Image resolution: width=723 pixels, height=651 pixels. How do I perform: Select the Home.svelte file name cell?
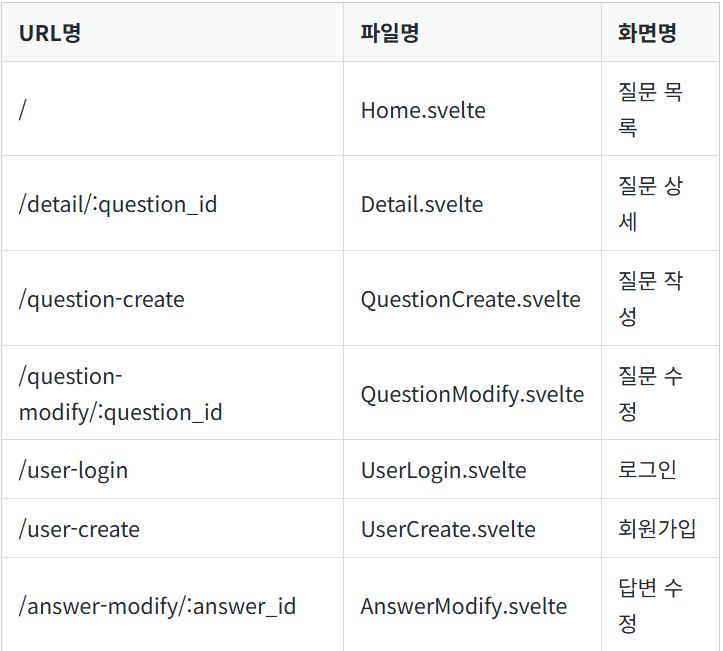point(423,110)
